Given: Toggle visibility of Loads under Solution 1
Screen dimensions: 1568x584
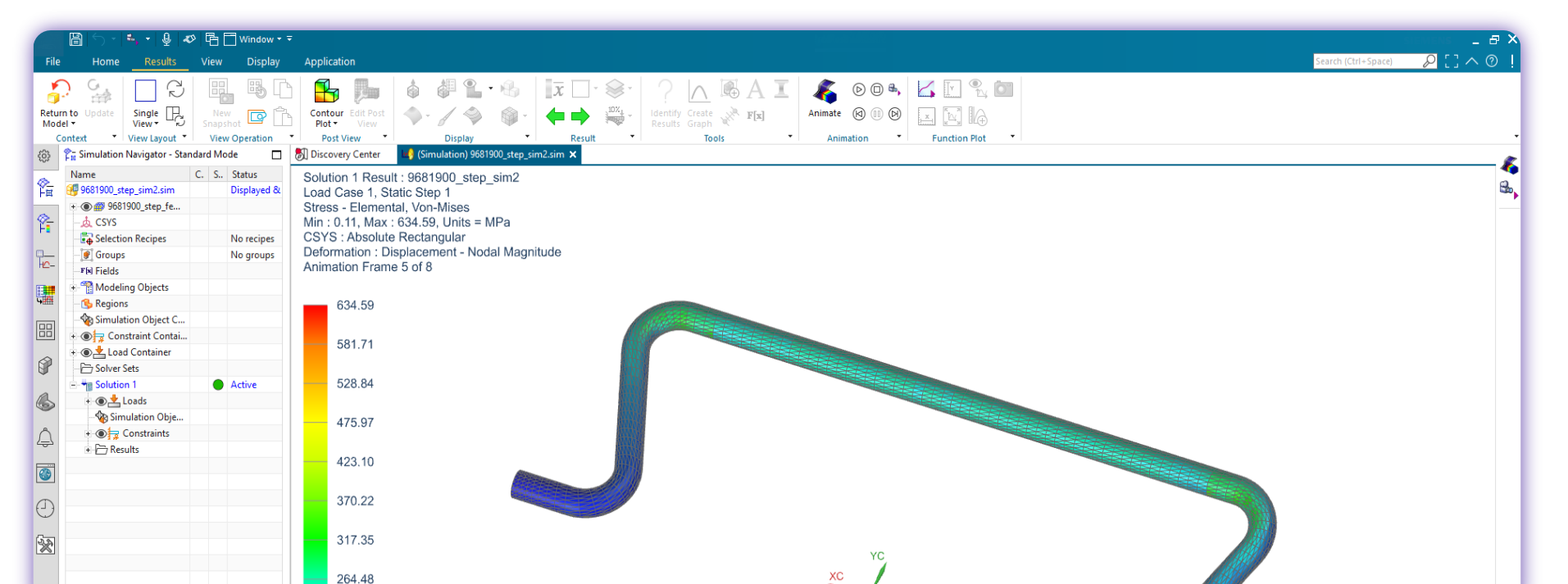Looking at the screenshot, I should (101, 401).
